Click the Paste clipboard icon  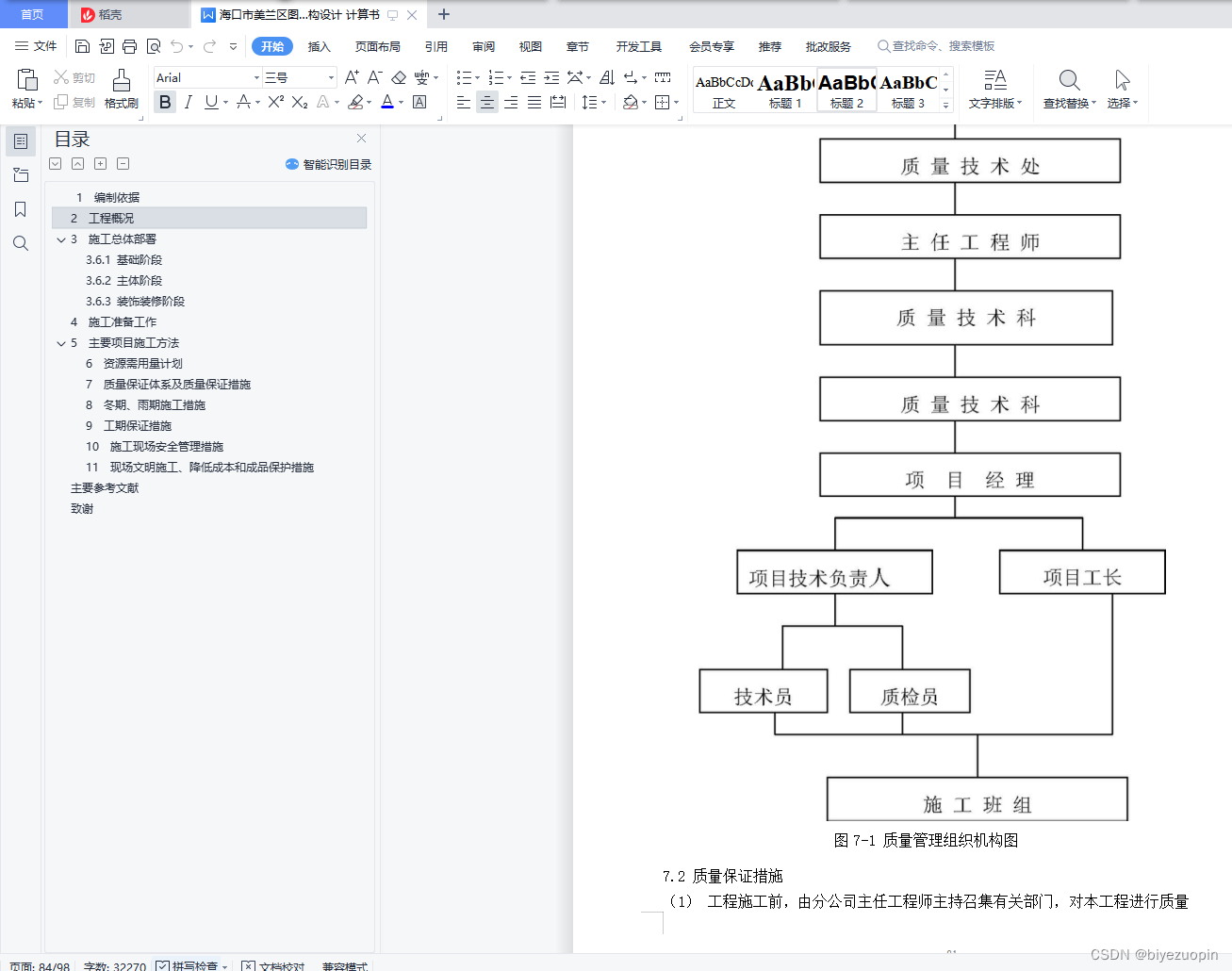click(x=27, y=80)
